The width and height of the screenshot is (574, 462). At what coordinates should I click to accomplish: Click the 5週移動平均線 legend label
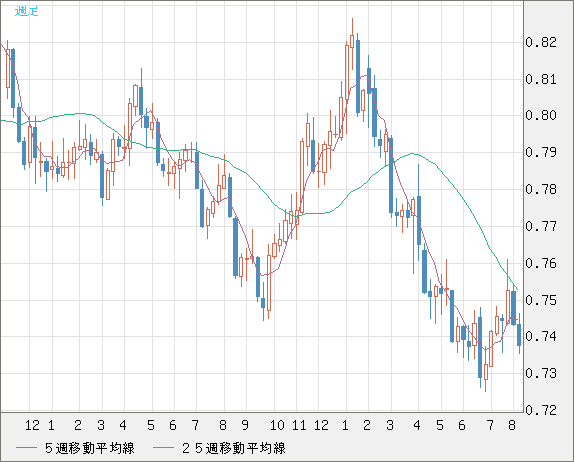pyautogui.click(x=90, y=448)
